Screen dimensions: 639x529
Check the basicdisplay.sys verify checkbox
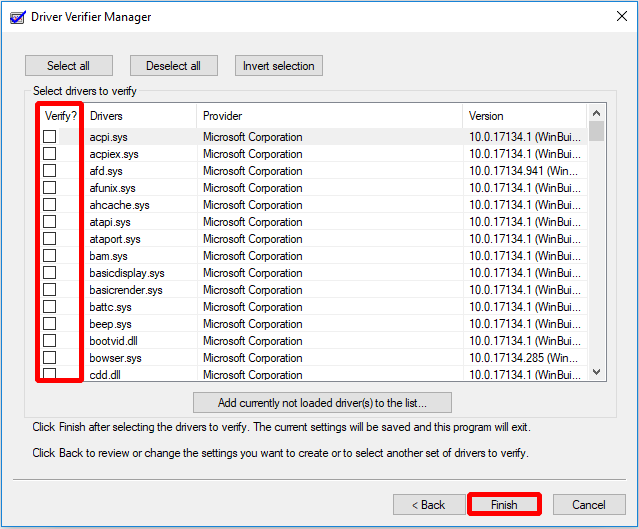[x=50, y=273]
